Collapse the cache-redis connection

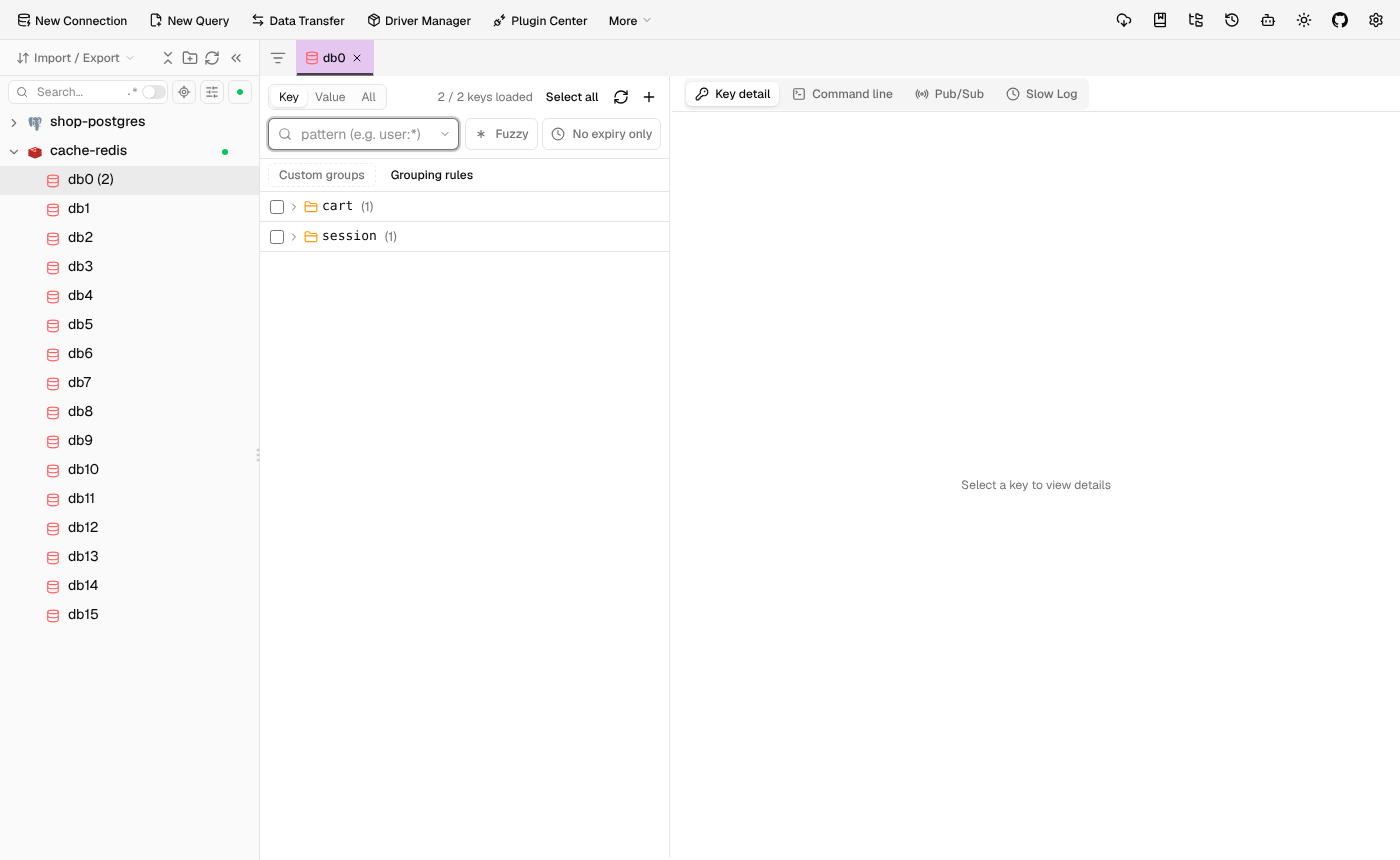pos(14,151)
